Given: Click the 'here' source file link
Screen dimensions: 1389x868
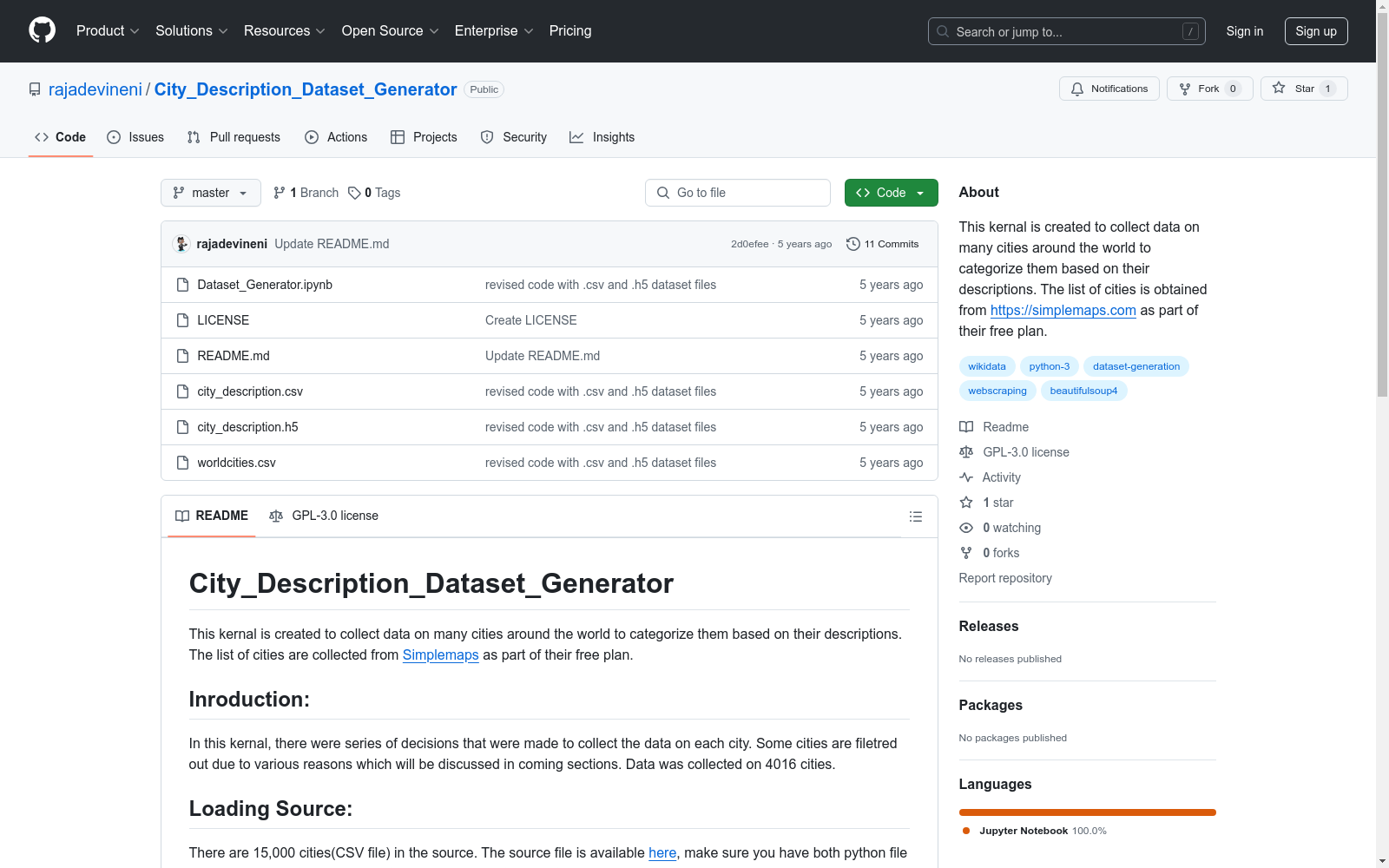Looking at the screenshot, I should tap(662, 852).
